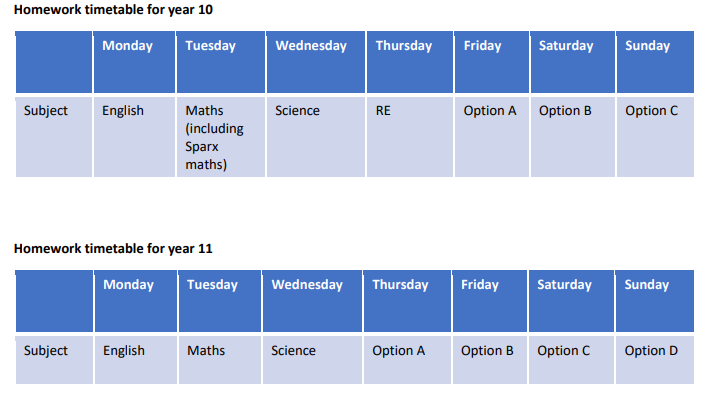Click the Option C cell under Sunday in year 10
Image resolution: width=714 pixels, height=396 pixels.
pyautogui.click(x=655, y=137)
